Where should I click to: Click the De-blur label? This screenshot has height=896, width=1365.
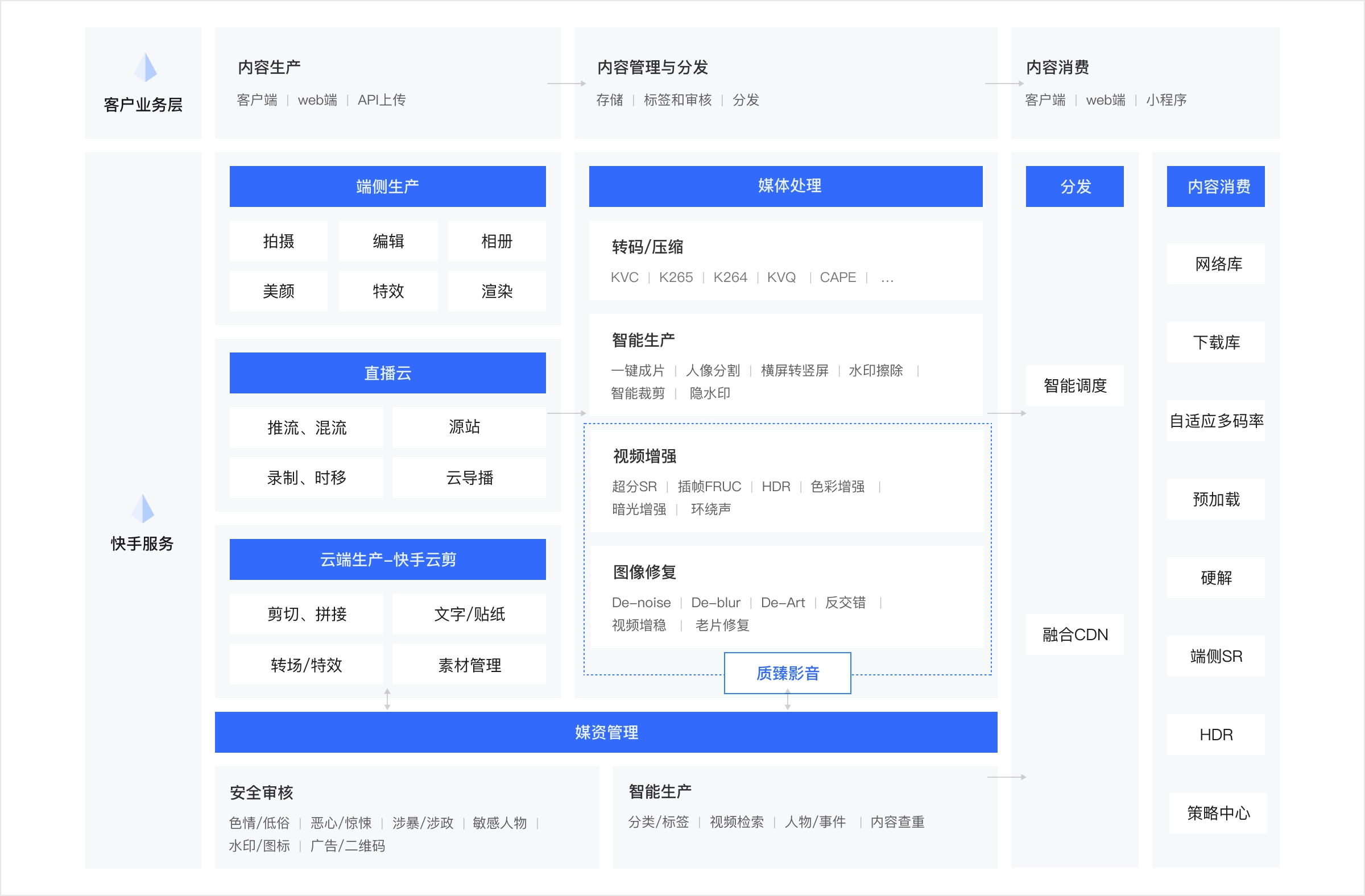[x=715, y=603]
